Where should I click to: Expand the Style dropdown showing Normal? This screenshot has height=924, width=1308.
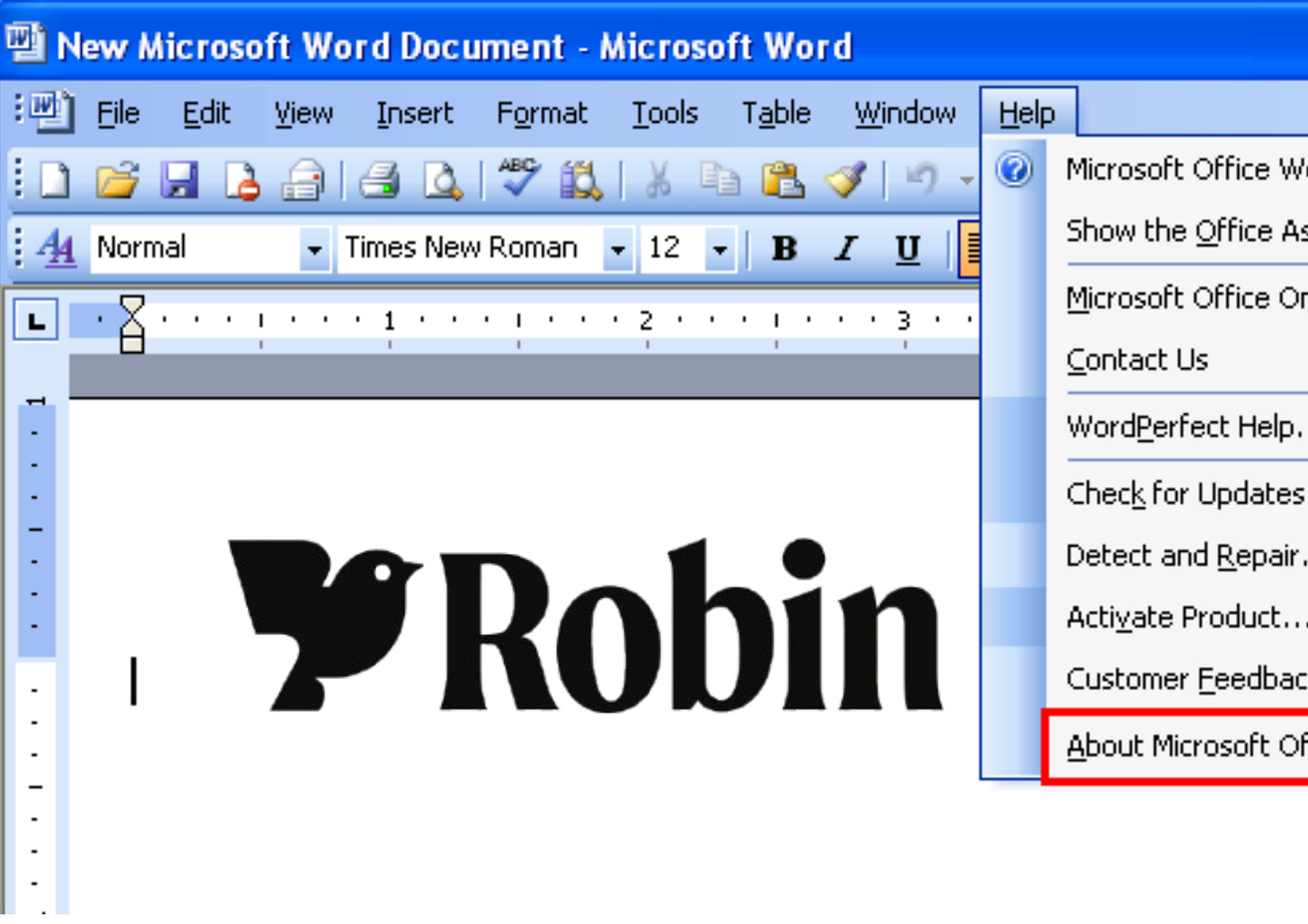point(314,249)
